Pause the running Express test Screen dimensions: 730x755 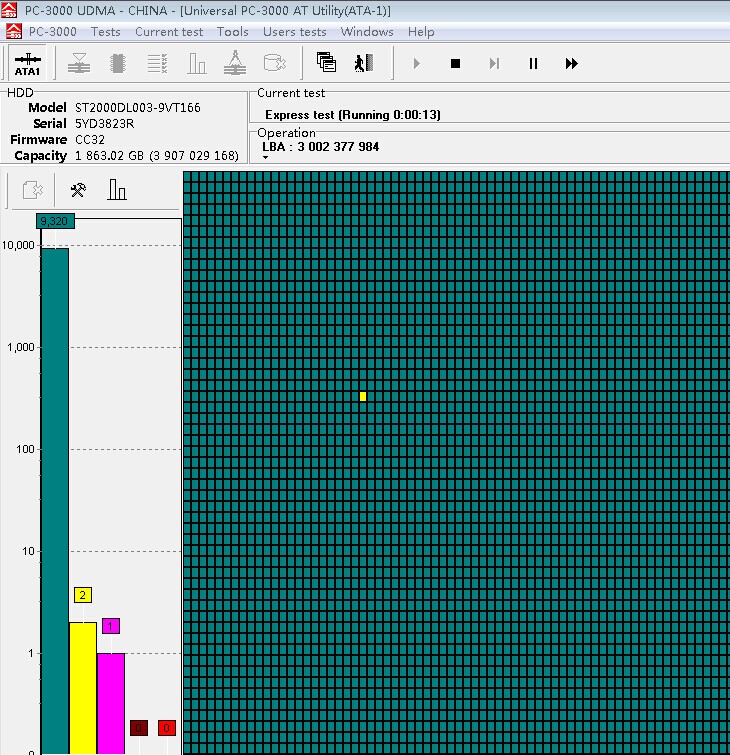point(533,63)
